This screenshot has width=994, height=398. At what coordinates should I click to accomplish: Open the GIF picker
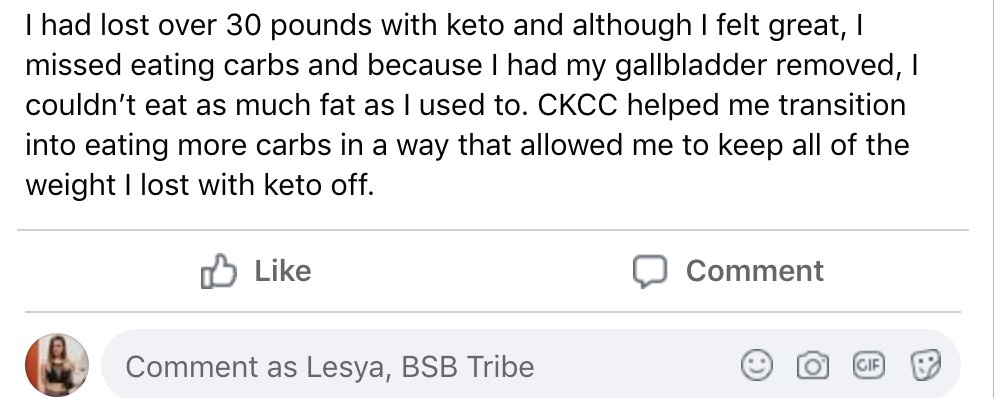(868, 366)
